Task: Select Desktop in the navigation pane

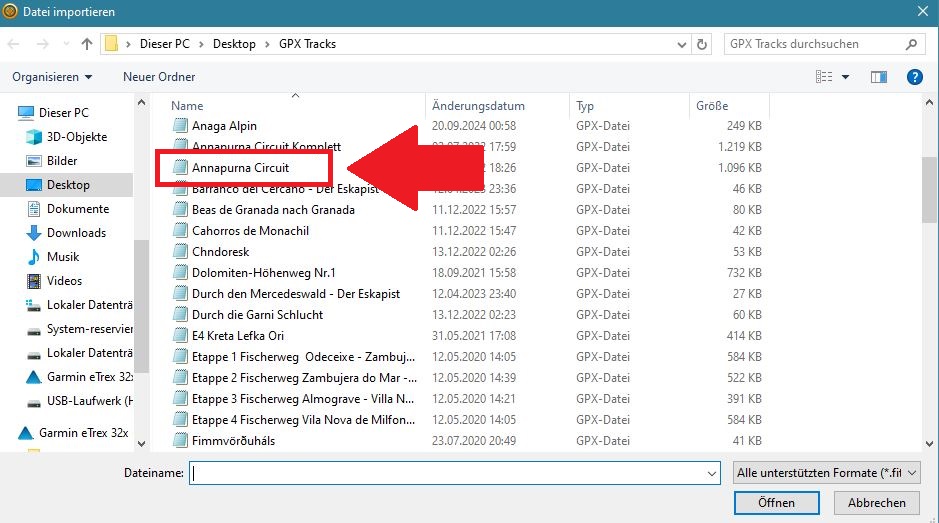Action: 68,185
